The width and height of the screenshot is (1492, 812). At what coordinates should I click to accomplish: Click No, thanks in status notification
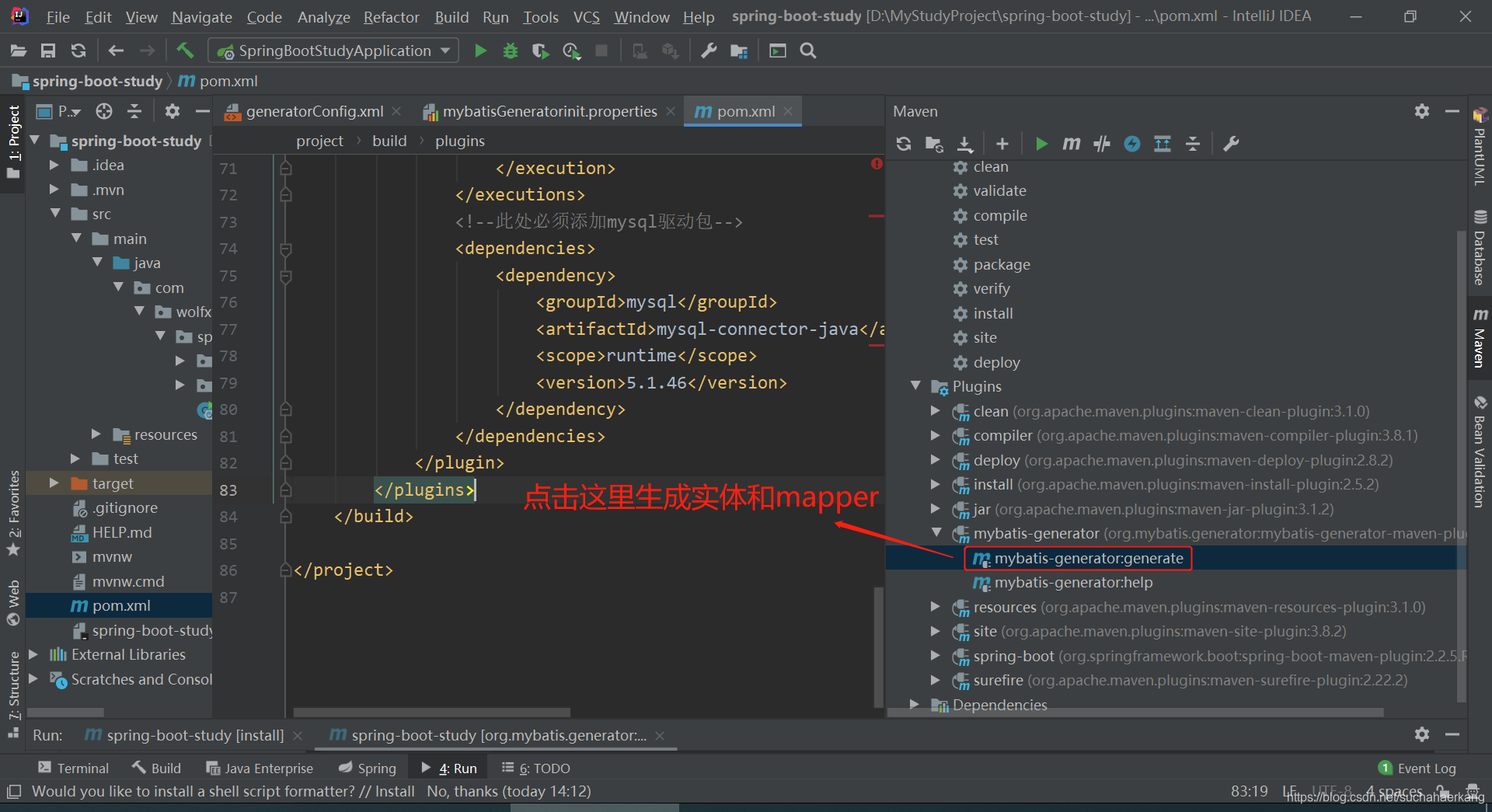(x=462, y=791)
